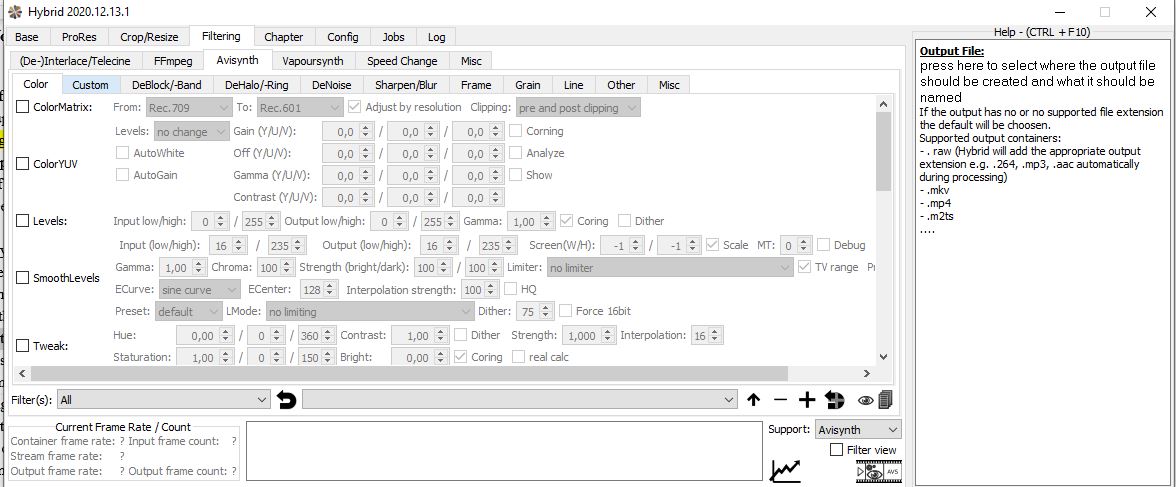Image resolution: width=1176 pixels, height=487 pixels.
Task: Enable the SmoothLevels checkbox
Action: [23, 278]
